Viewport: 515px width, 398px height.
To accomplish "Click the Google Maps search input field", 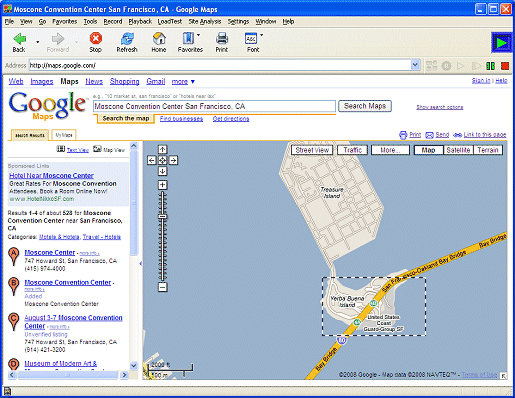I will point(214,106).
